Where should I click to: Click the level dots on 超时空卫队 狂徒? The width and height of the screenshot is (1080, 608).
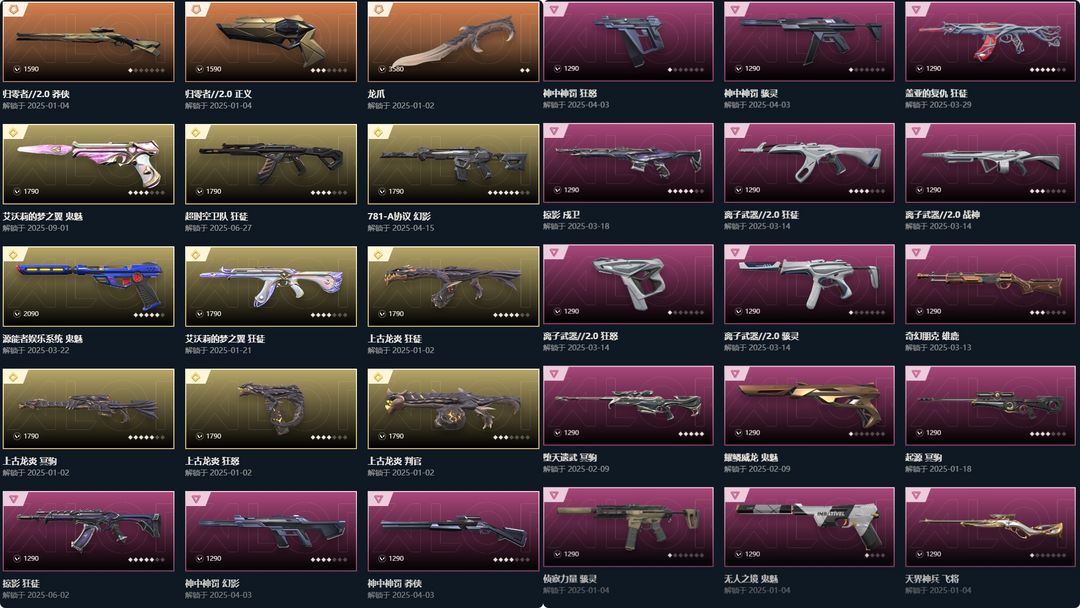point(329,192)
